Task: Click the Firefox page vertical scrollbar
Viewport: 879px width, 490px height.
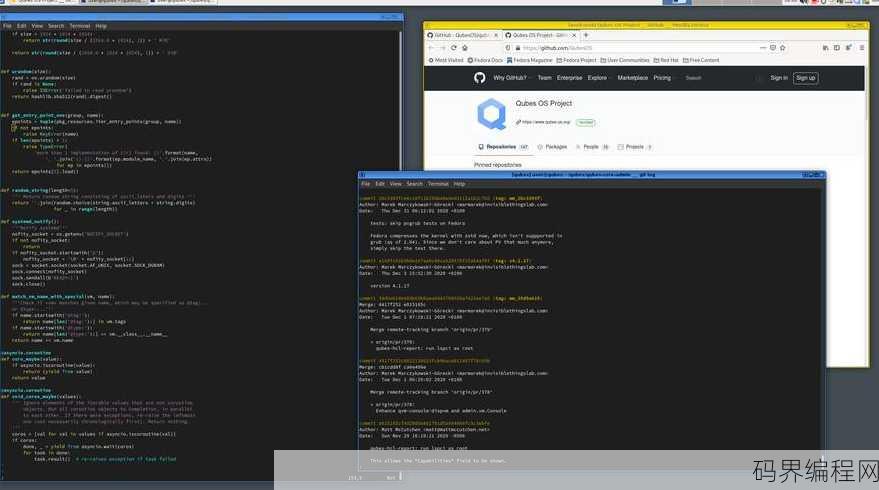Action: [866, 216]
